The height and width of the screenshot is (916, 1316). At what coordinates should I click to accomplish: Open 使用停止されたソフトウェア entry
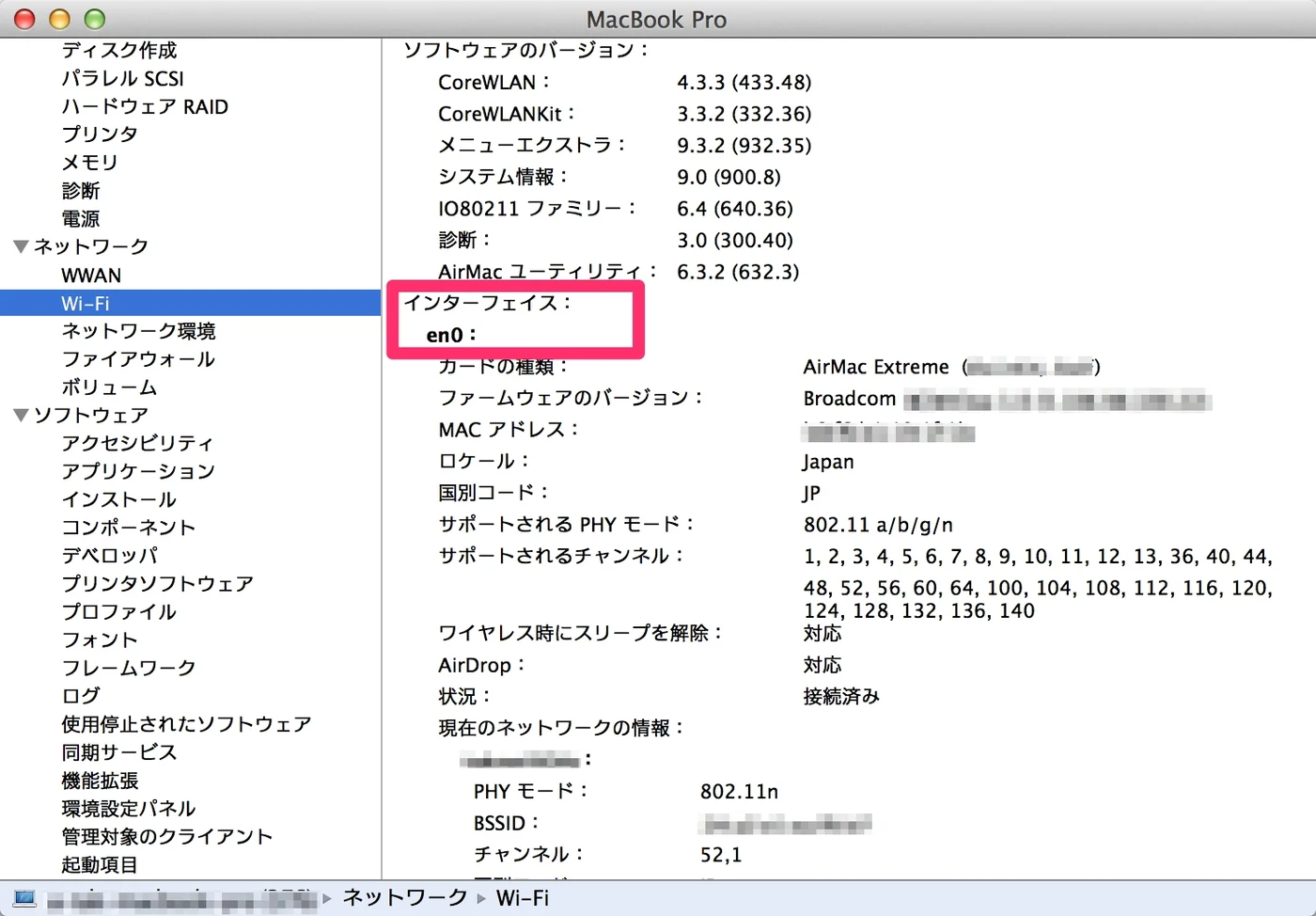coord(186,724)
